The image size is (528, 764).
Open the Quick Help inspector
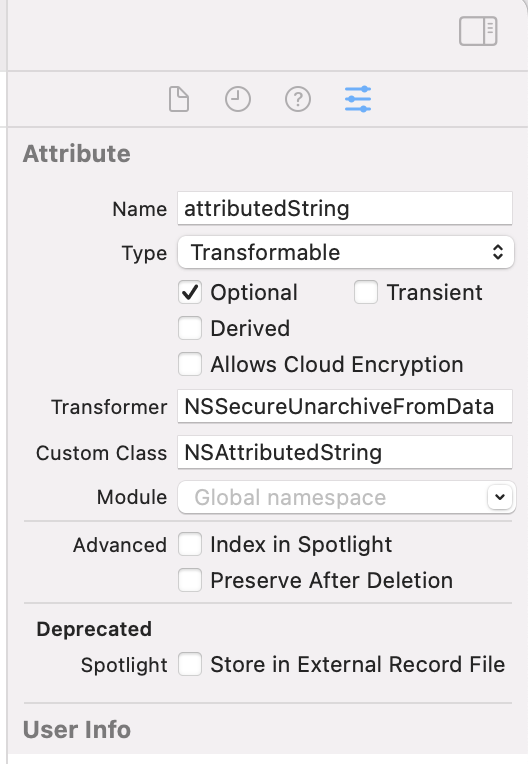click(x=298, y=99)
